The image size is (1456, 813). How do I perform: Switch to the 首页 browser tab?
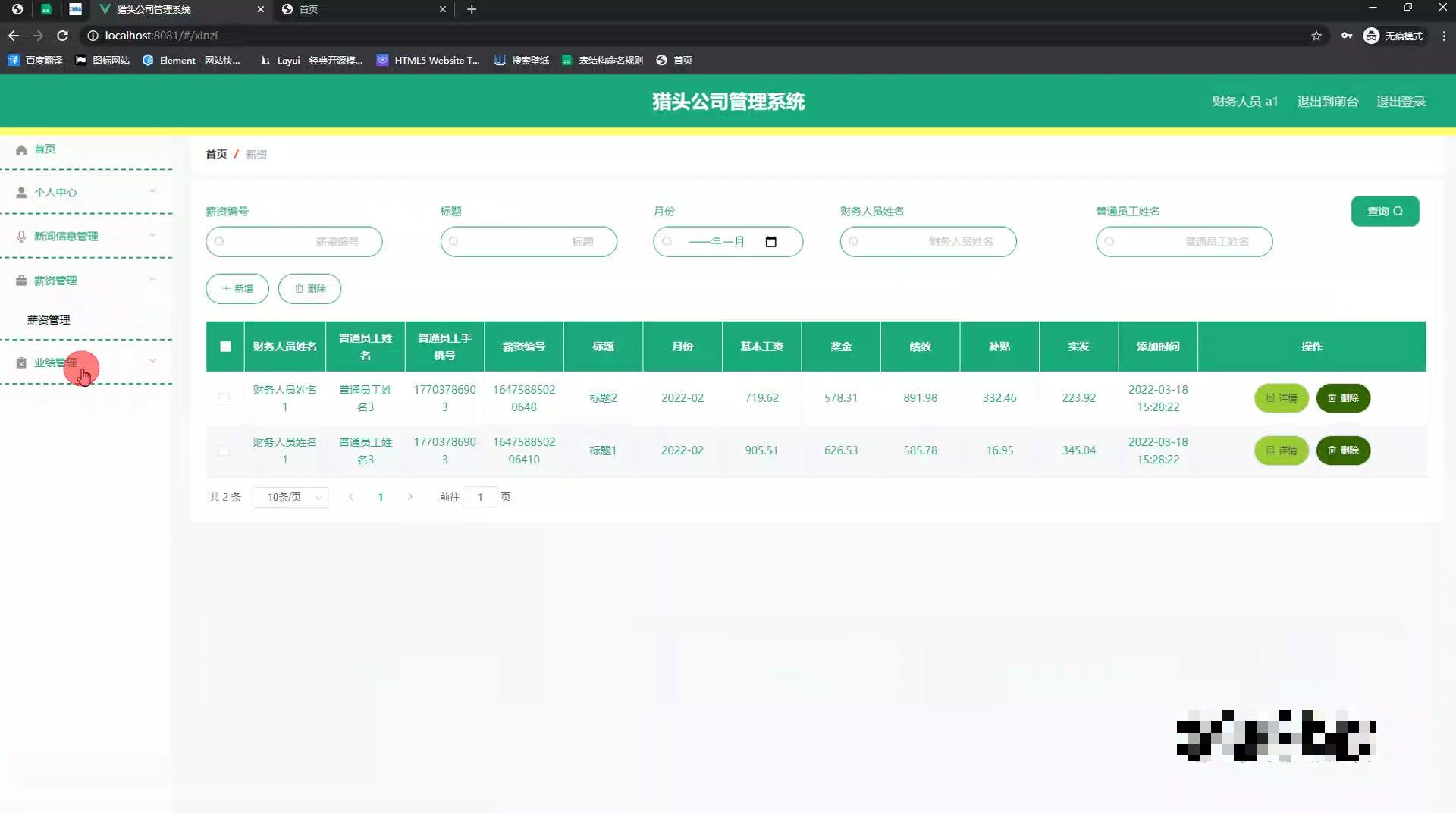click(364, 9)
